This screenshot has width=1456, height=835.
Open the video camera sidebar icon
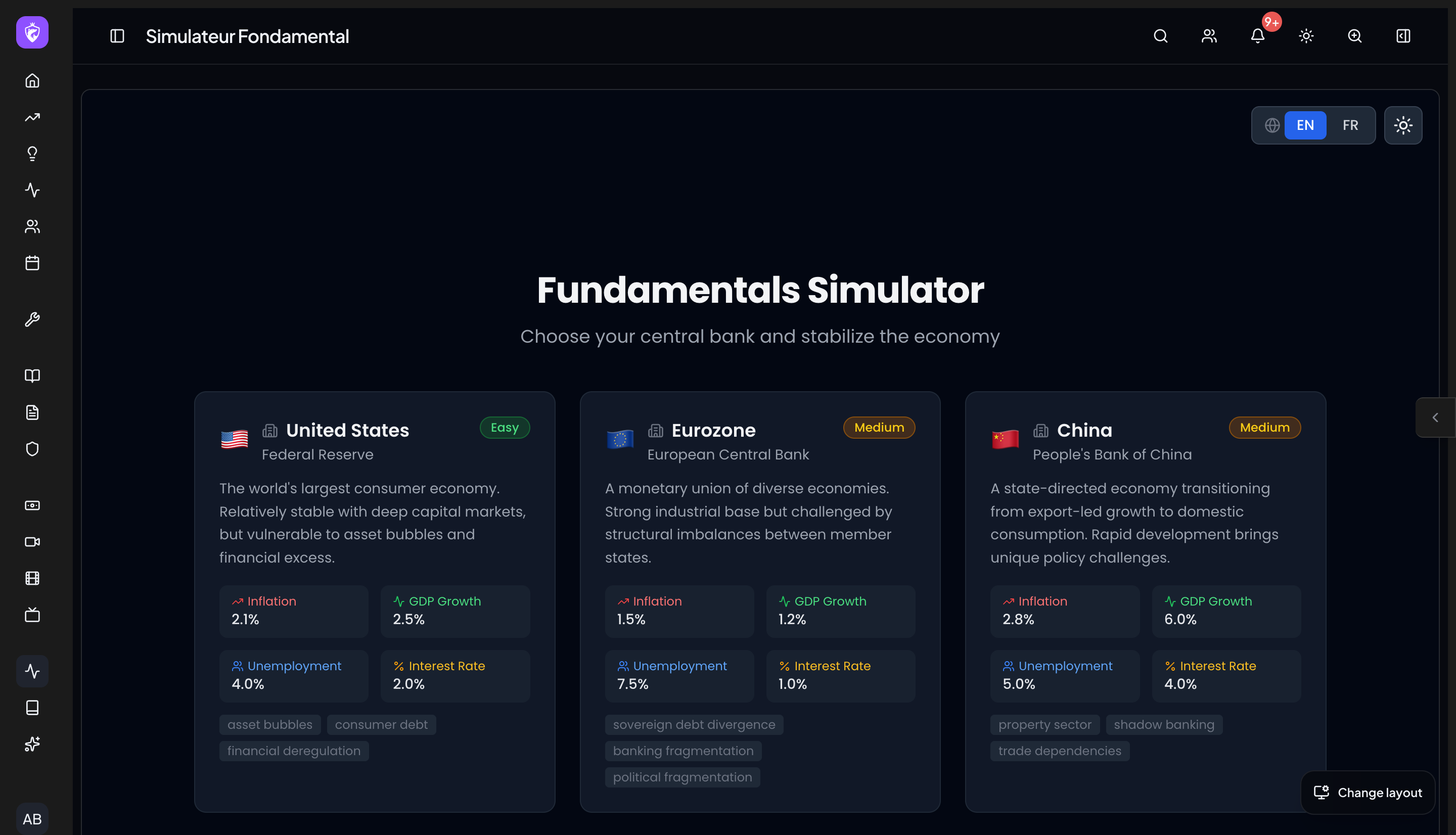32,542
